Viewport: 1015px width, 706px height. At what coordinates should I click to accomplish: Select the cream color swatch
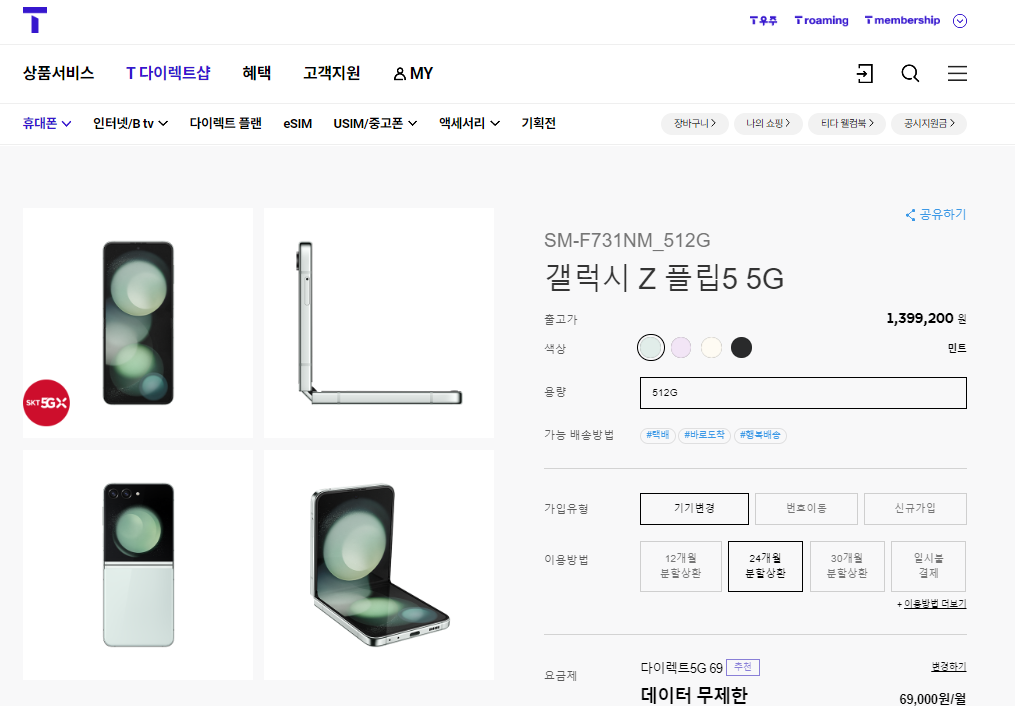[x=711, y=347]
